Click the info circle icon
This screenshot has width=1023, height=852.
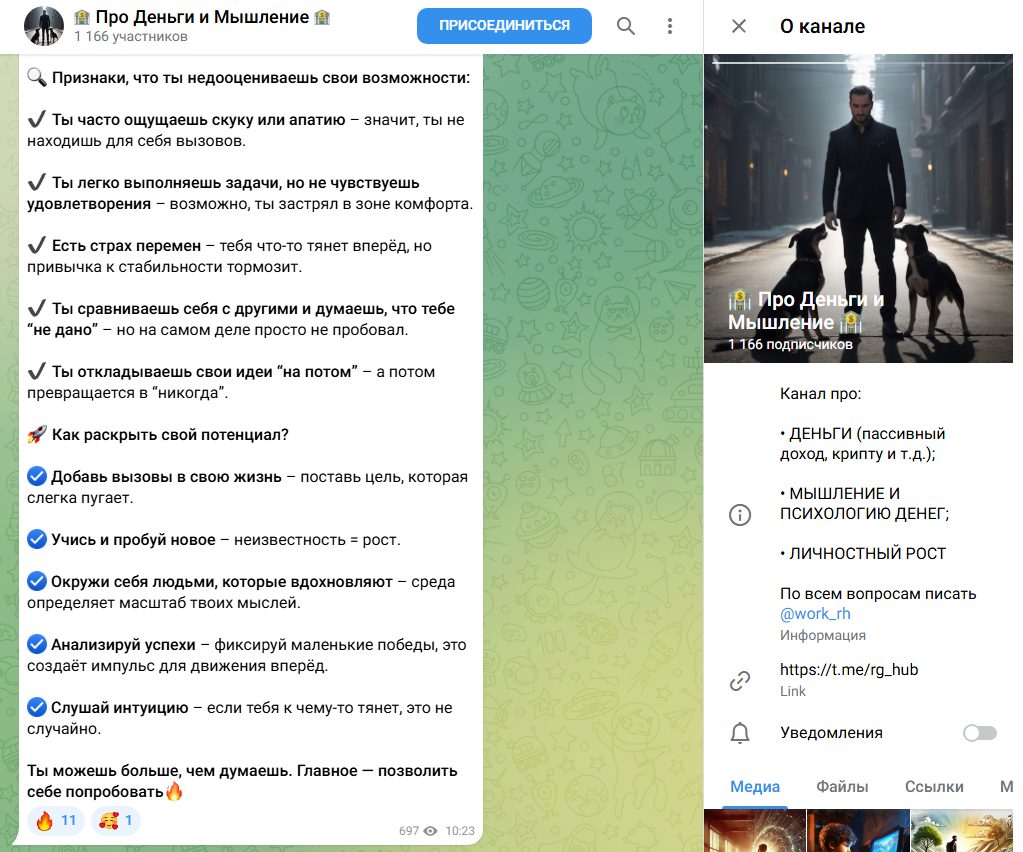coord(739,515)
